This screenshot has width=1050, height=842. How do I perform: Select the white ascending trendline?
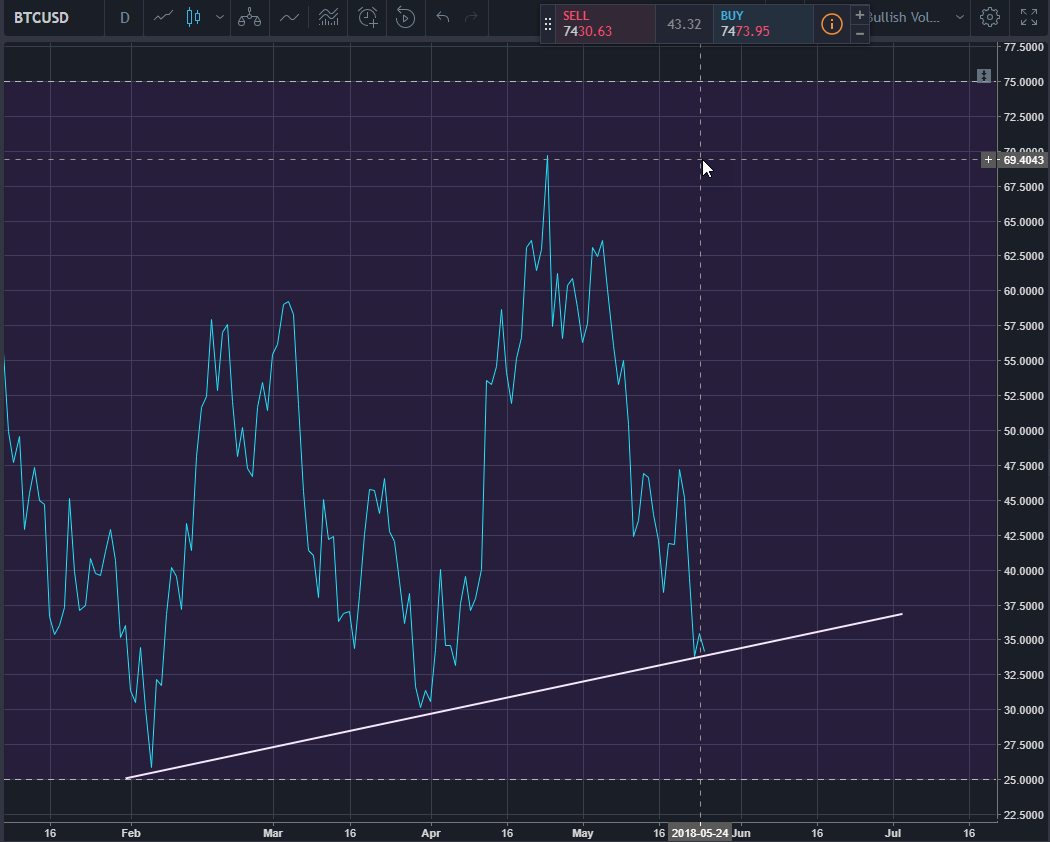coord(514,696)
